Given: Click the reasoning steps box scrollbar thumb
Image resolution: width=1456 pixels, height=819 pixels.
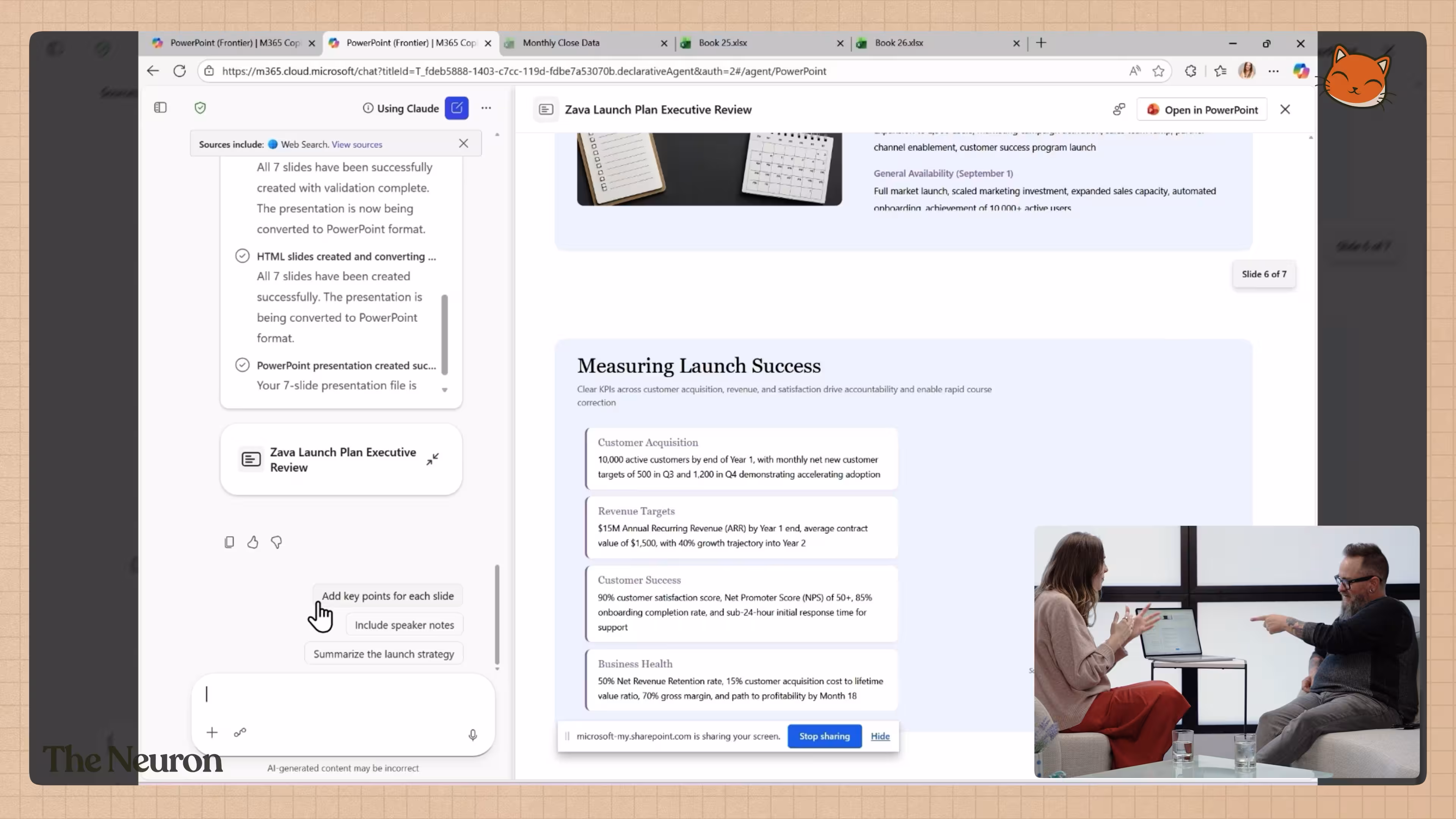Looking at the screenshot, I should [444, 334].
